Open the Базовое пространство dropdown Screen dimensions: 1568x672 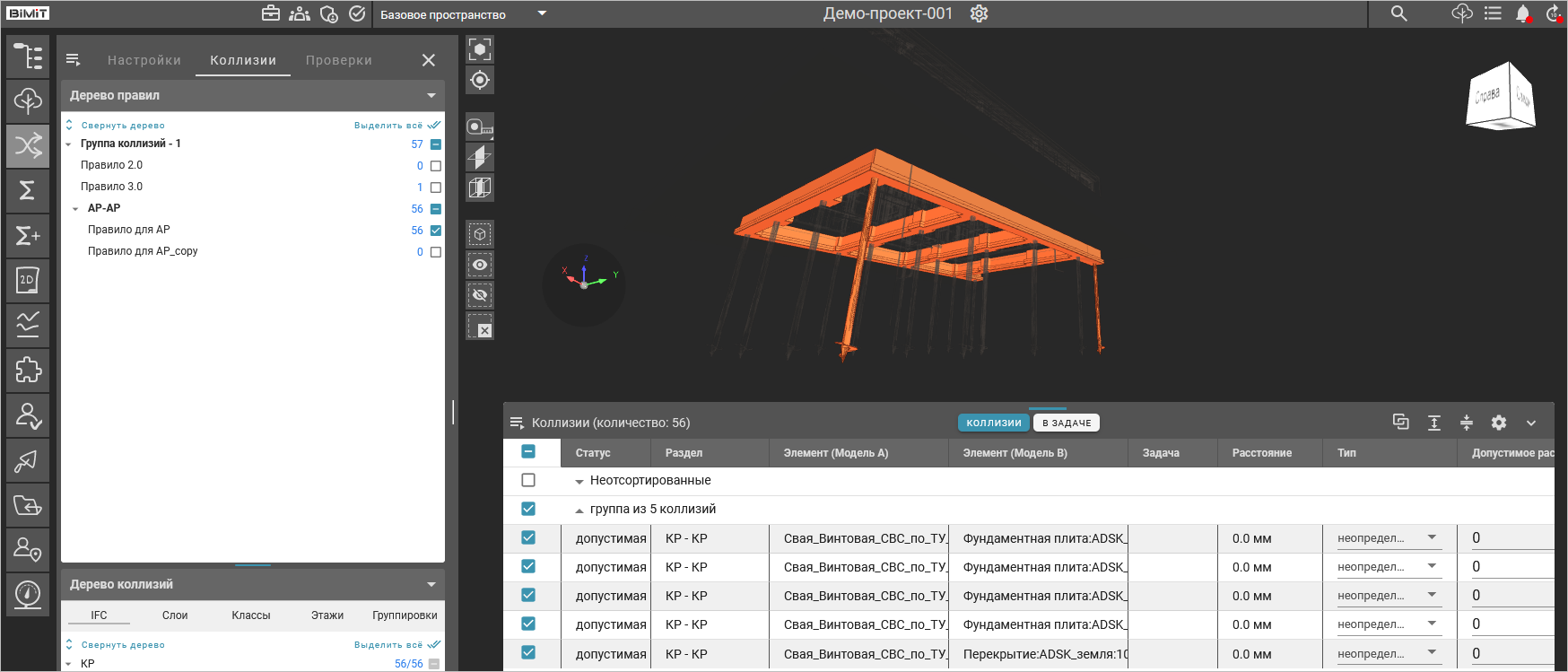541,13
